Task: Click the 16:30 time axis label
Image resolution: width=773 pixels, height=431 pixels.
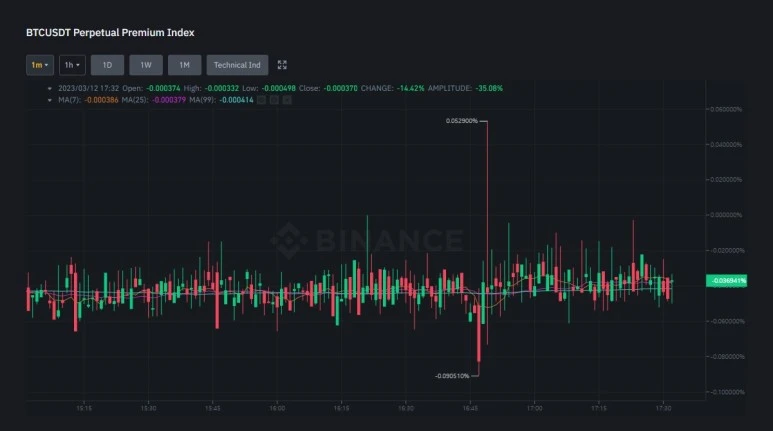Action: pos(406,409)
